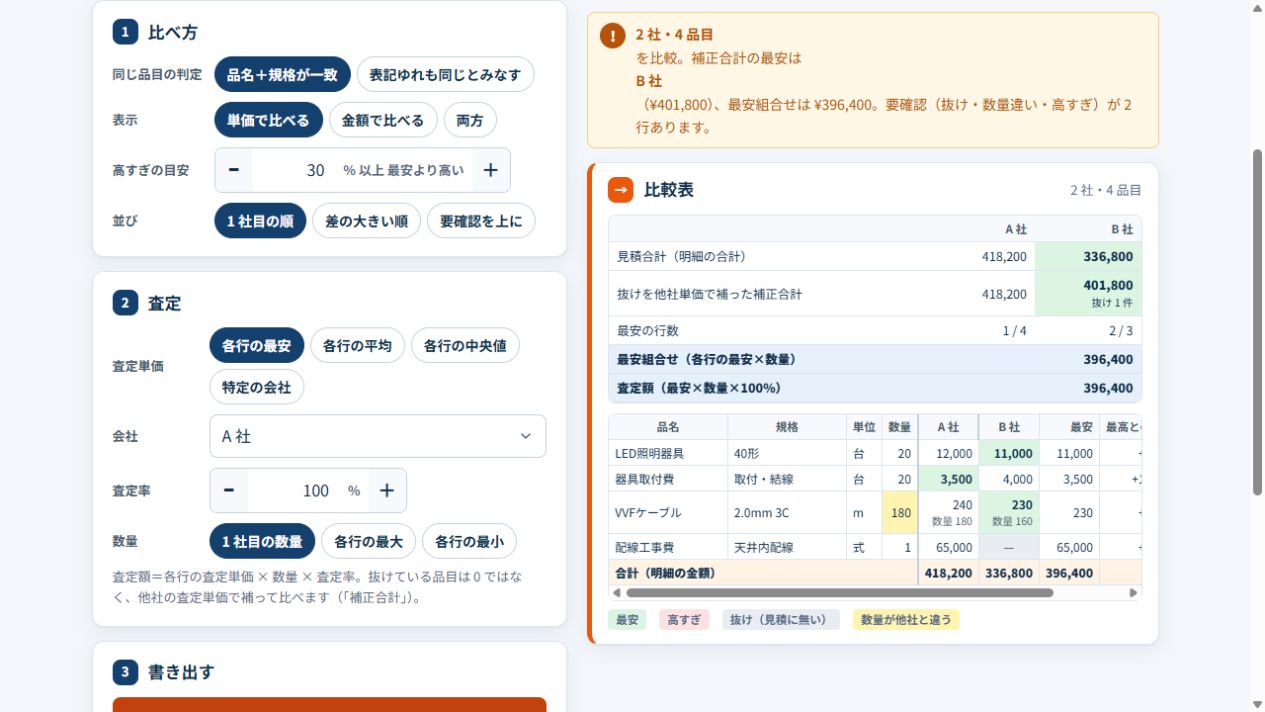1265x712 pixels.
Task: Click the 配線工事費 row name
Action: pos(643,548)
